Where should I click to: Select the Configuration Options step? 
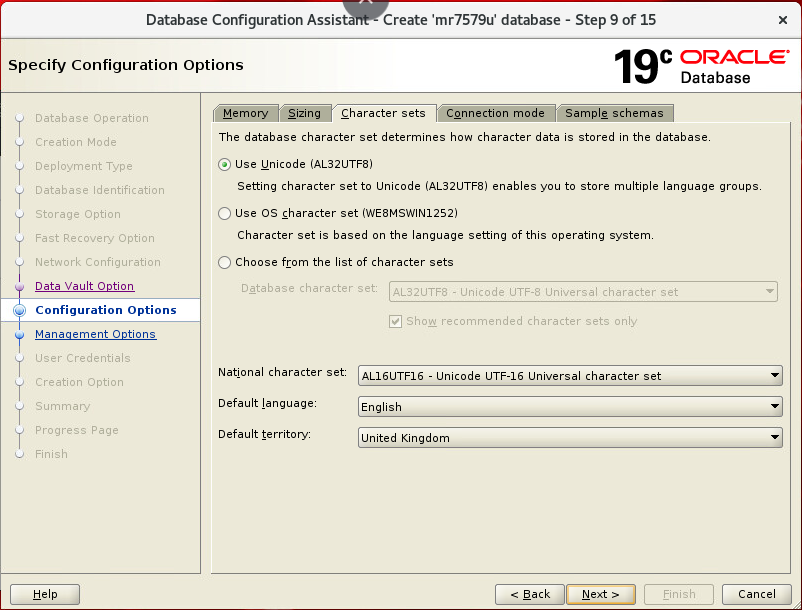pos(106,310)
